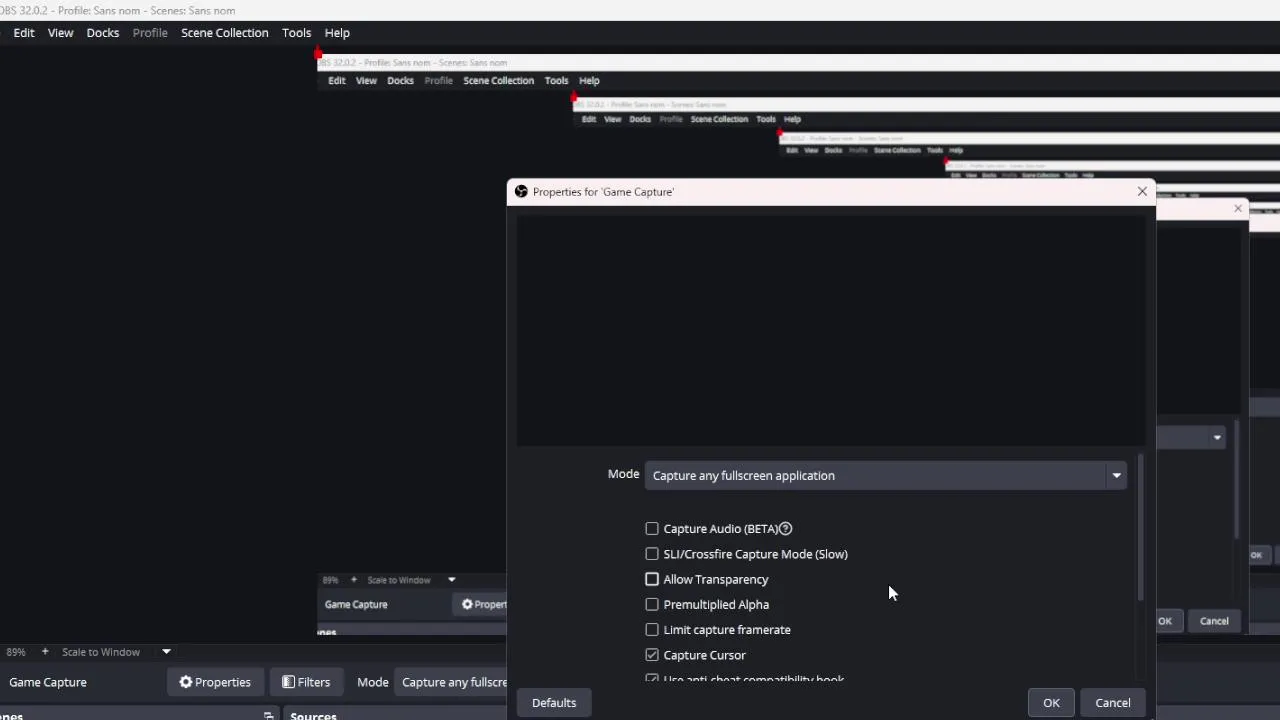Enable SLI/Crossfire Capture Mode (Slow)
Viewport: 1280px width, 720px height.
652,554
